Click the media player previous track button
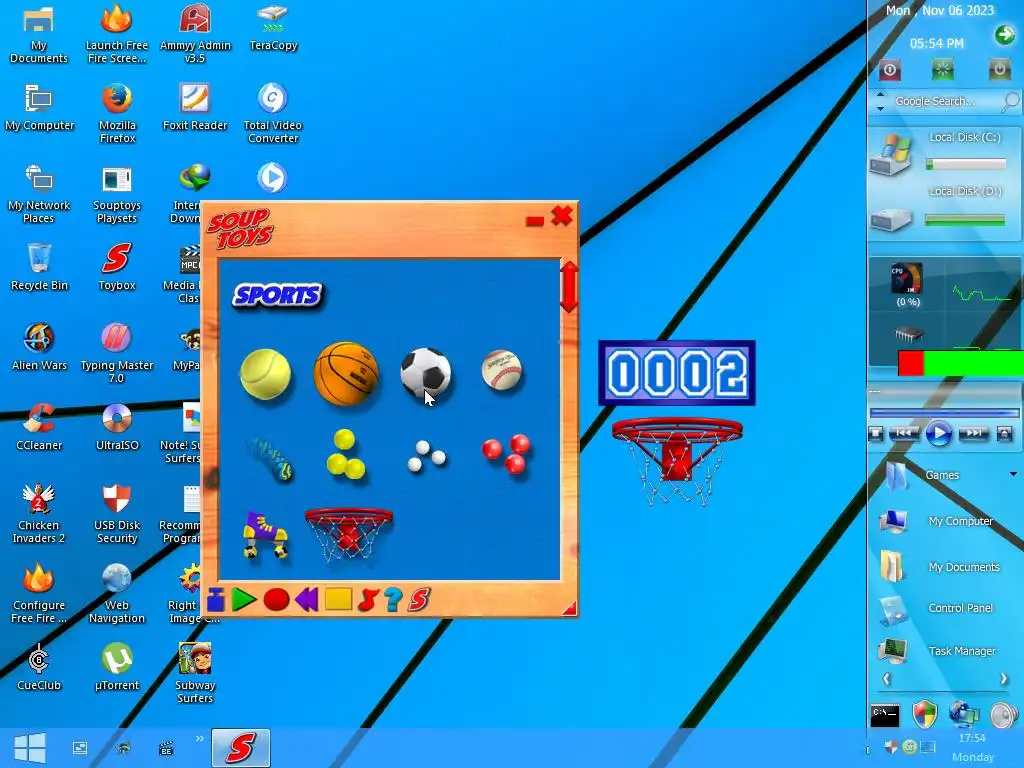 pyautogui.click(x=904, y=433)
